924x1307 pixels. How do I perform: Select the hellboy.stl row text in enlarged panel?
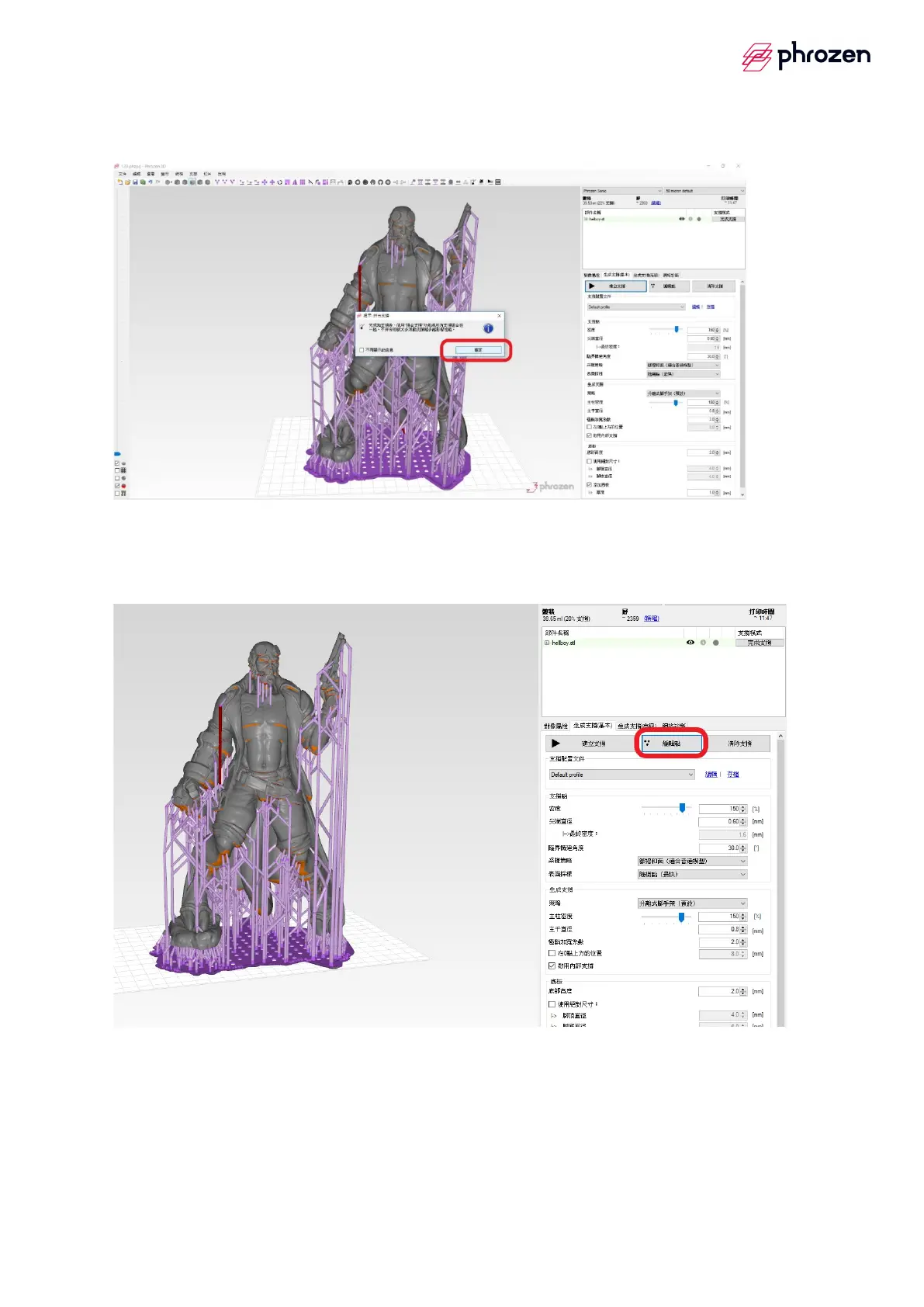(564, 643)
